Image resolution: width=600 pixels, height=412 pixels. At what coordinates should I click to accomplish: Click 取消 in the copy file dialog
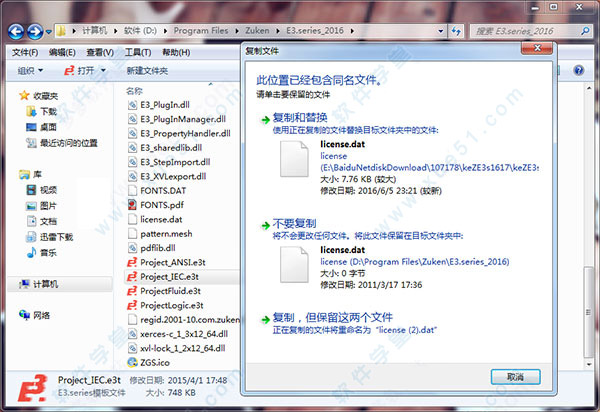coord(515,377)
